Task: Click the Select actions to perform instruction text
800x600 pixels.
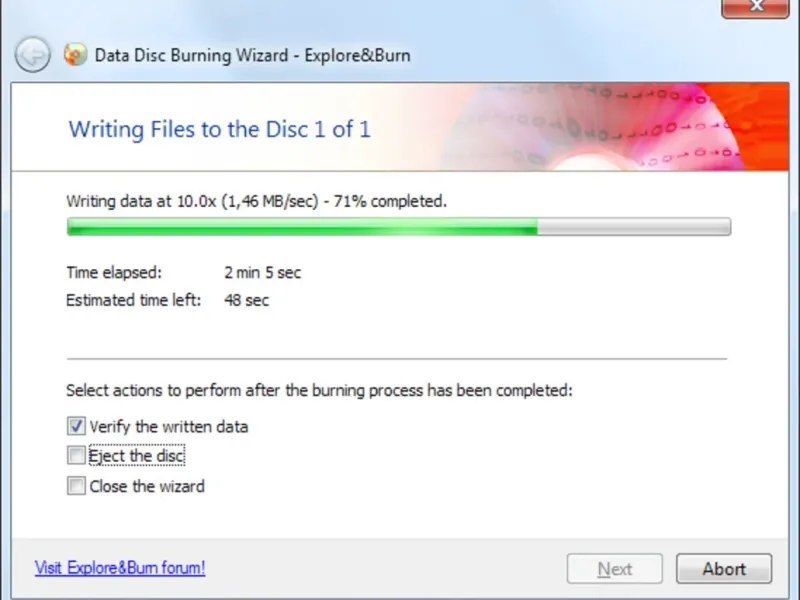Action: pos(319,391)
